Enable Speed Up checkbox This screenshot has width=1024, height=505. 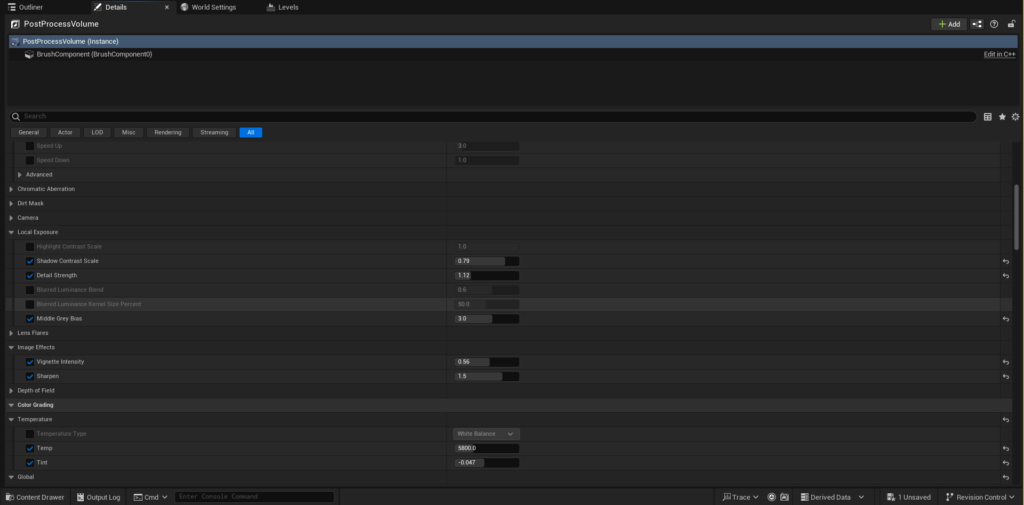coord(30,146)
